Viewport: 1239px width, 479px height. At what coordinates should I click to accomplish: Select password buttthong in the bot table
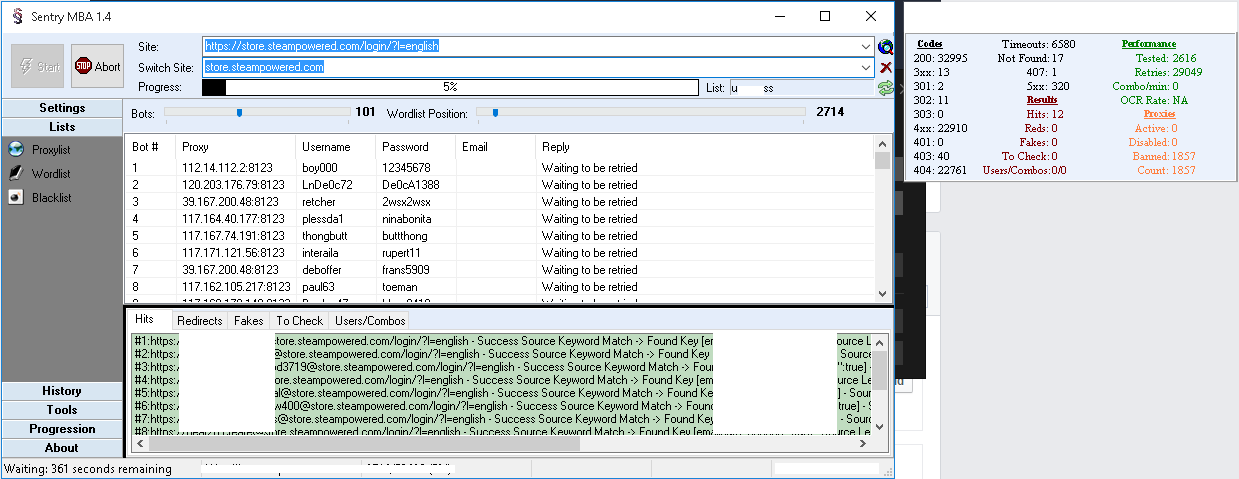pos(407,236)
